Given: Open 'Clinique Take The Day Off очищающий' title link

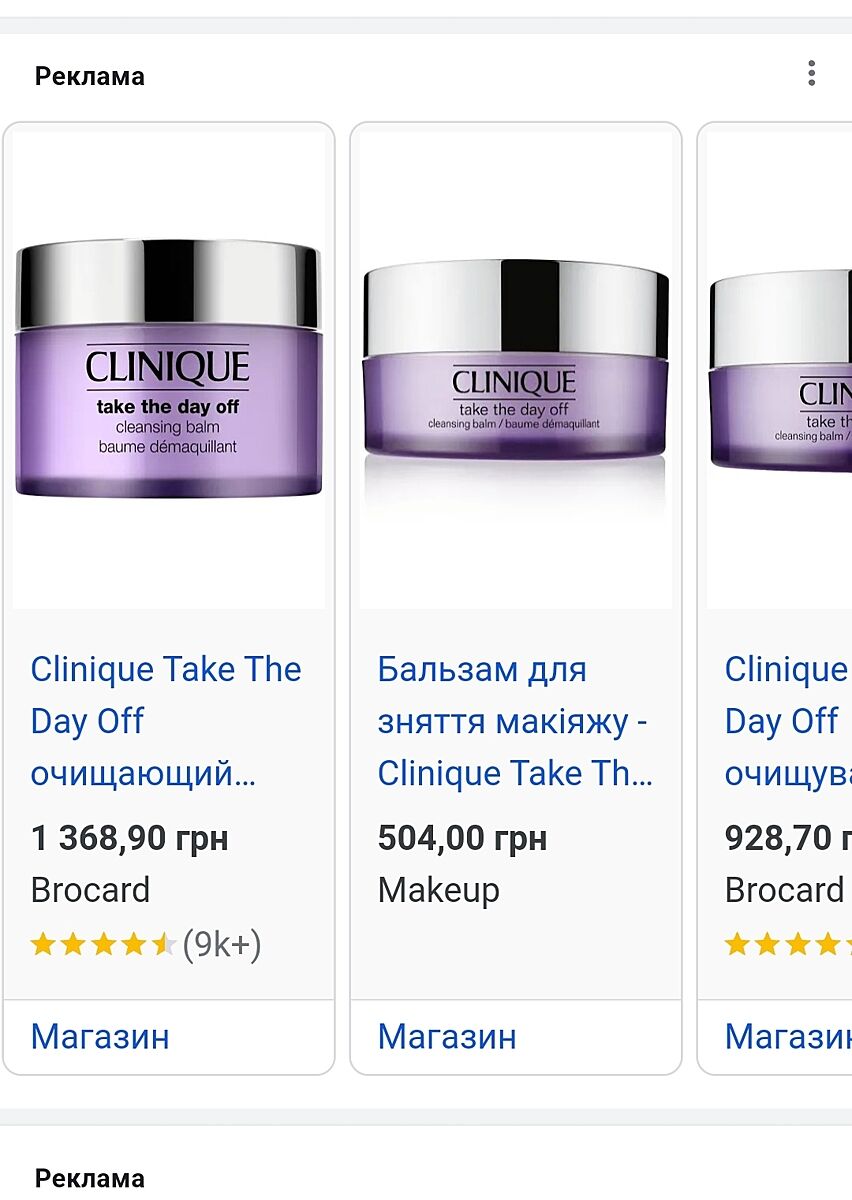Looking at the screenshot, I should click(166, 721).
